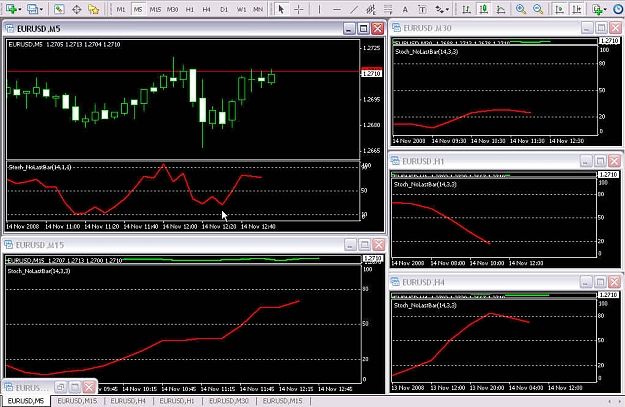The height and width of the screenshot is (407, 625).
Task: Open the Periods clock icon
Action: click(619, 9)
